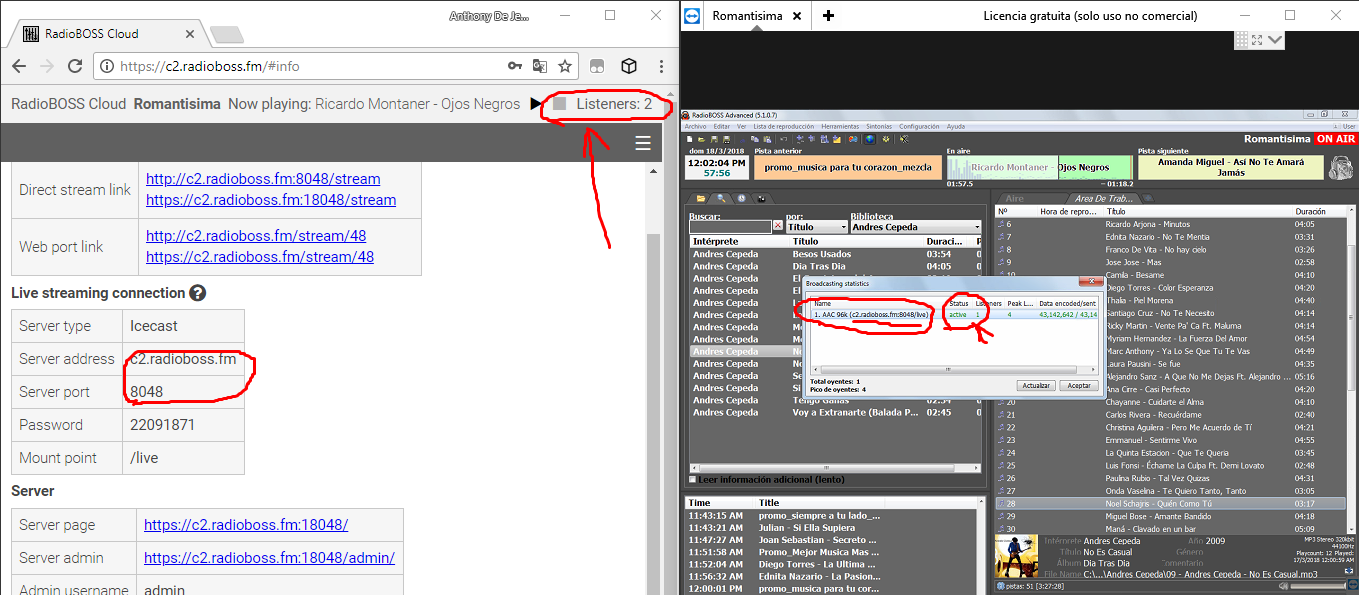Image resolution: width=1359 pixels, height=595 pixels.
Task: Click the key saved password icon
Action: (x=514, y=66)
